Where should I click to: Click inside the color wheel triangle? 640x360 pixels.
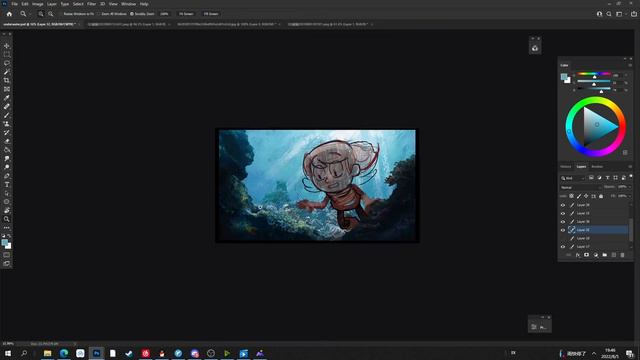[597, 126]
